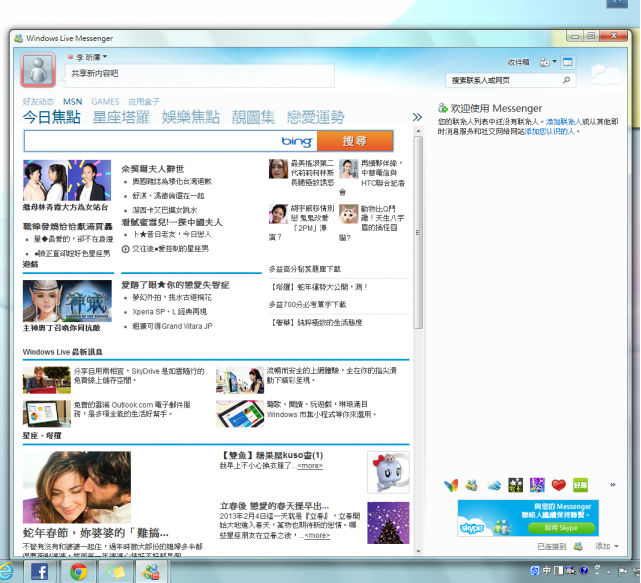
Task: Open the 余英爾夫人辭世 headline
Action: coord(152,169)
